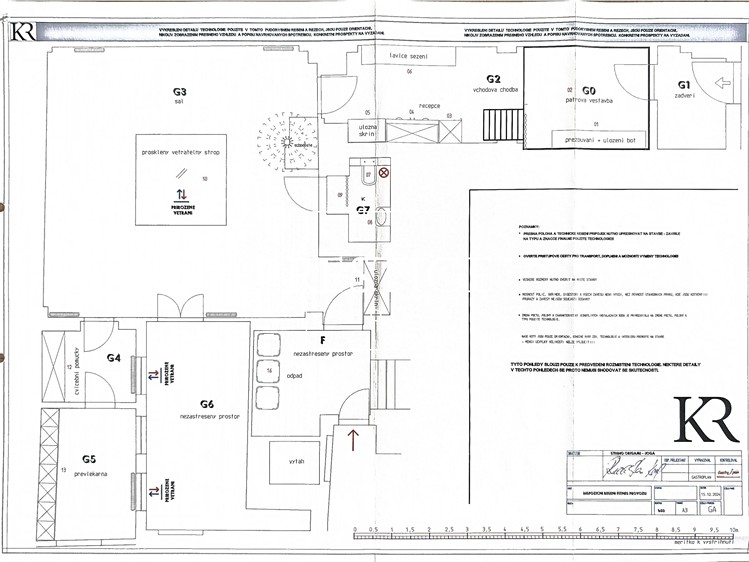Screen dimensions: 749x562
Task: Click the 'proskleny vetratelny strop' label
Action: pyautogui.click(x=181, y=152)
